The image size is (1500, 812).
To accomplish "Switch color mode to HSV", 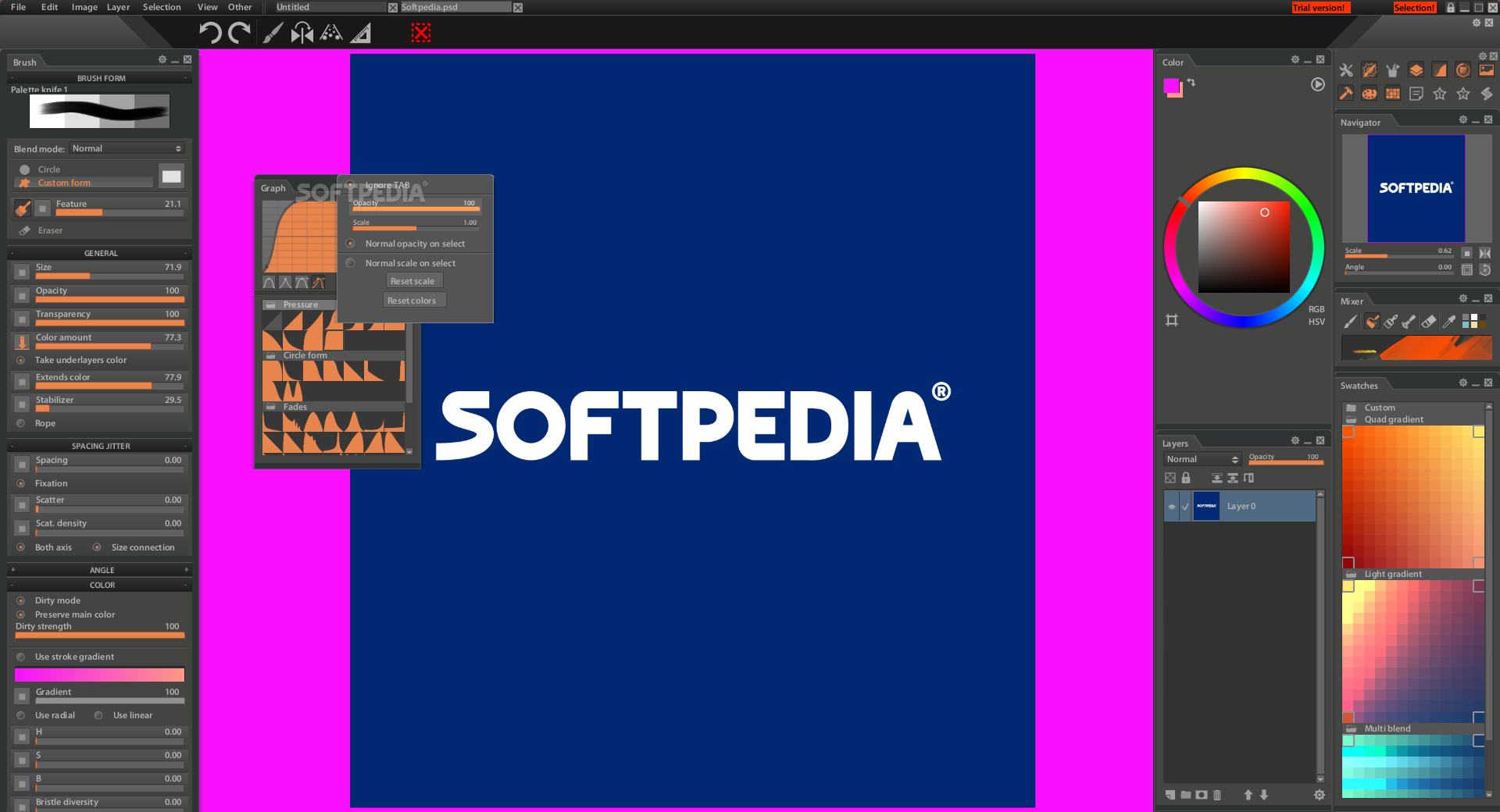I will click(1316, 322).
